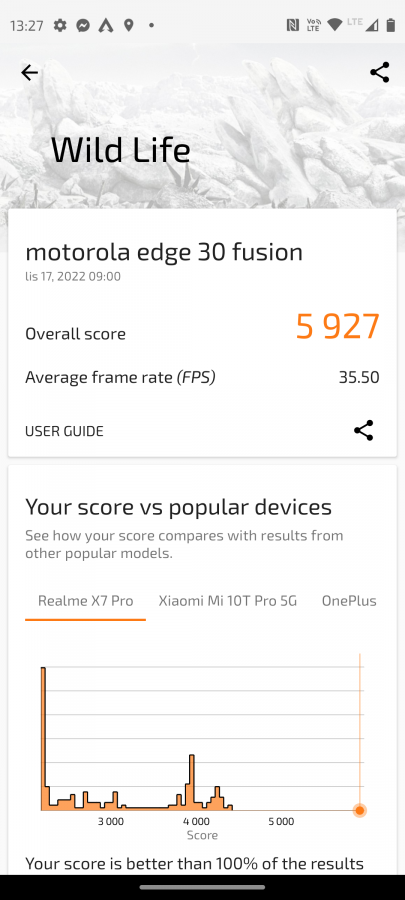The image size is (405, 900).
Task: Tap the top-right share icon
Action: pyautogui.click(x=380, y=72)
